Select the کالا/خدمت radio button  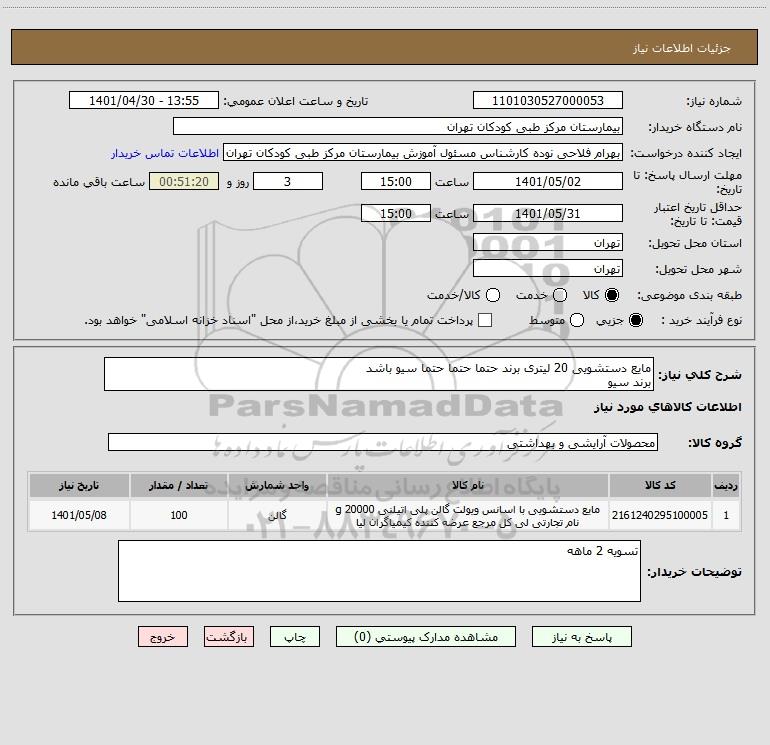(493, 295)
